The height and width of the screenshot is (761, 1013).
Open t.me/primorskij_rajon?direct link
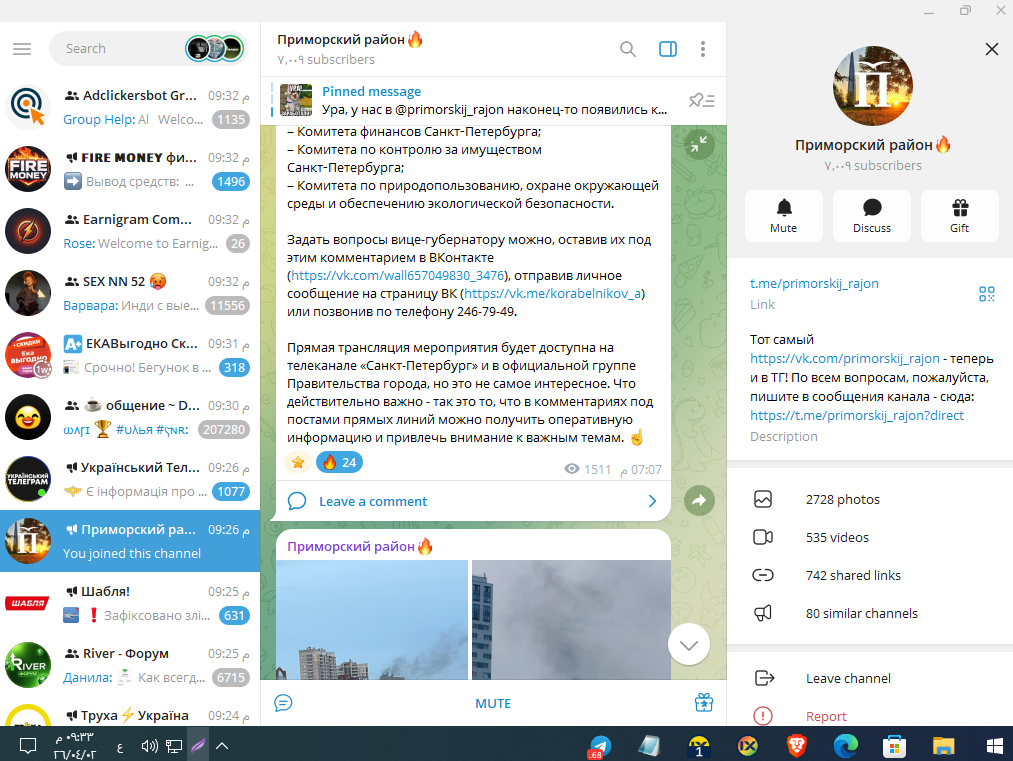click(x=857, y=415)
